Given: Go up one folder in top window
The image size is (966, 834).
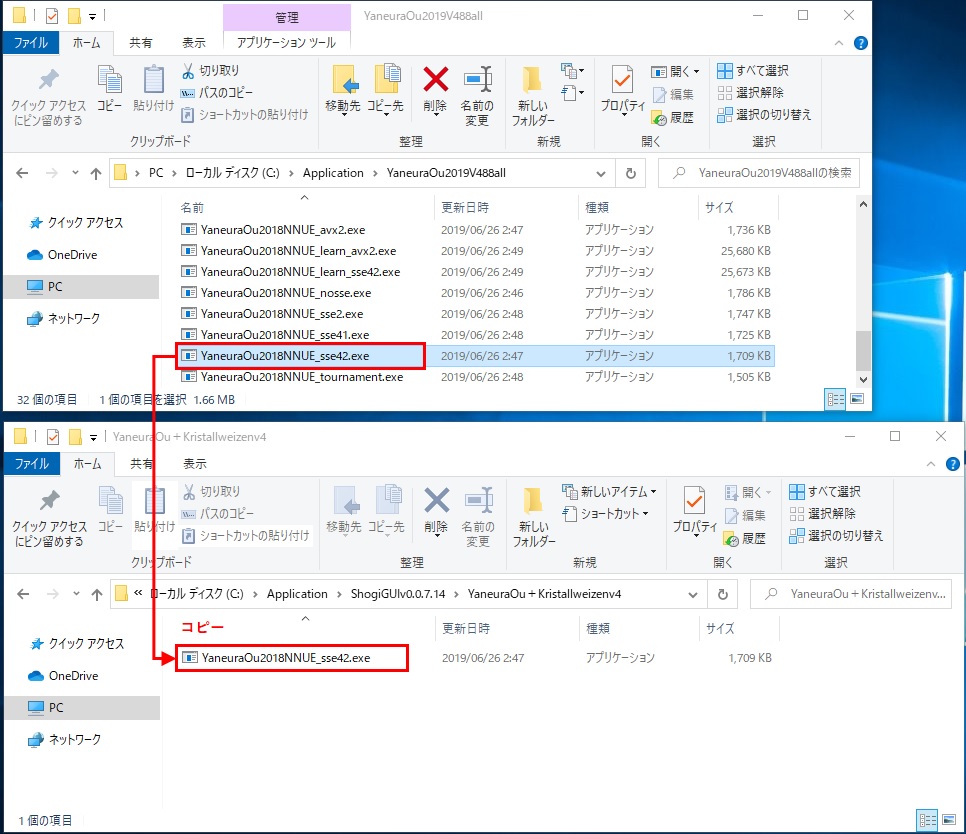Looking at the screenshot, I should coord(95,174).
